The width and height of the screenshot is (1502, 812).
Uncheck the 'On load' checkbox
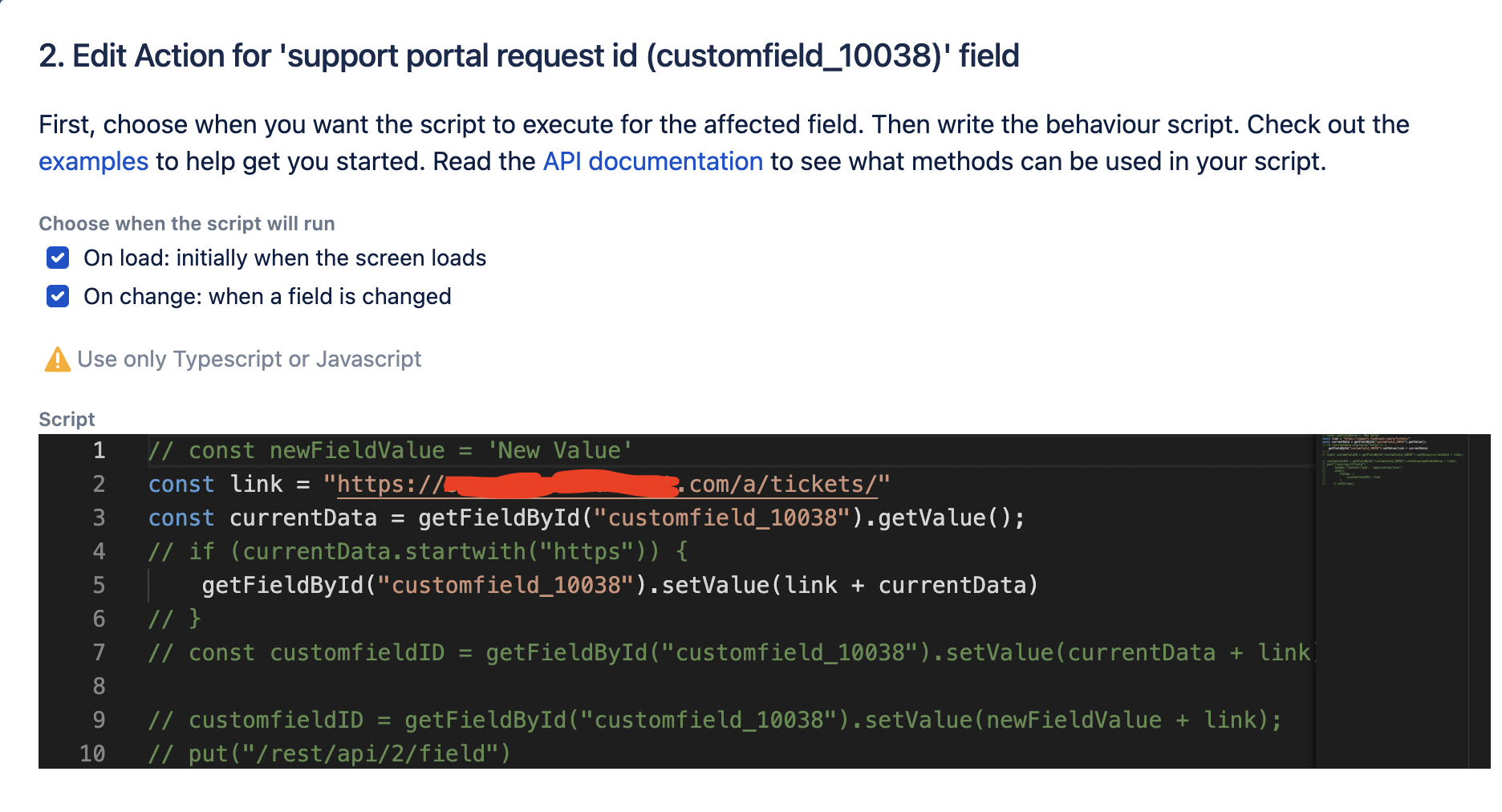pyautogui.click(x=58, y=258)
